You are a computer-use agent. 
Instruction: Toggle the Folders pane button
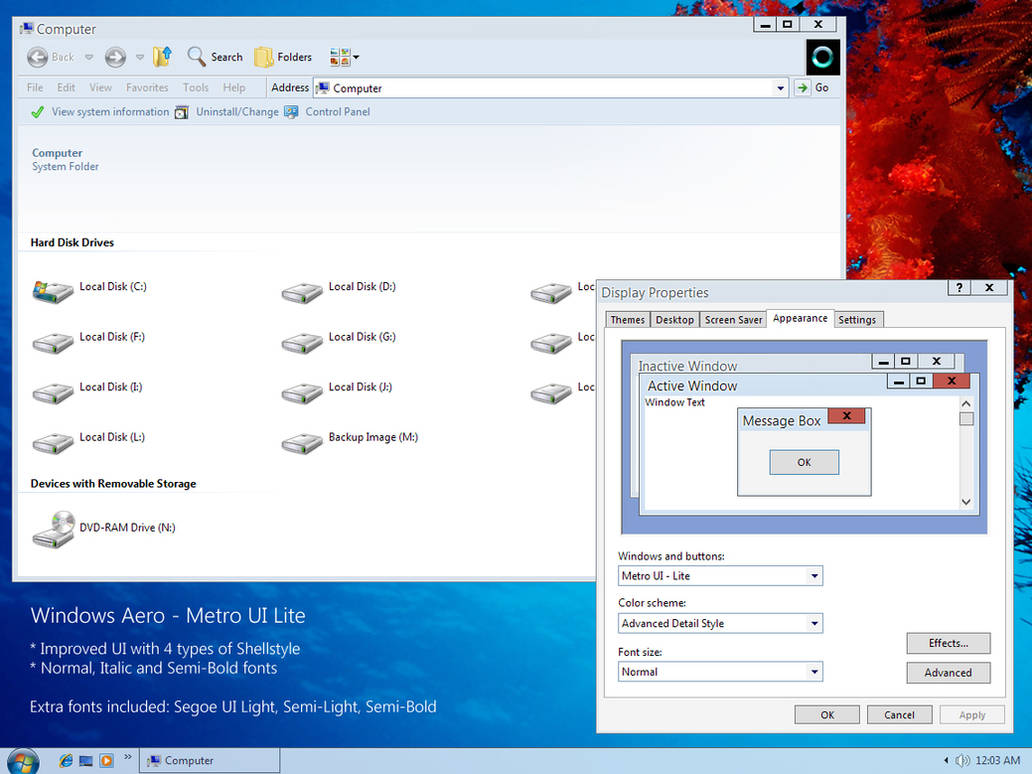coord(283,57)
